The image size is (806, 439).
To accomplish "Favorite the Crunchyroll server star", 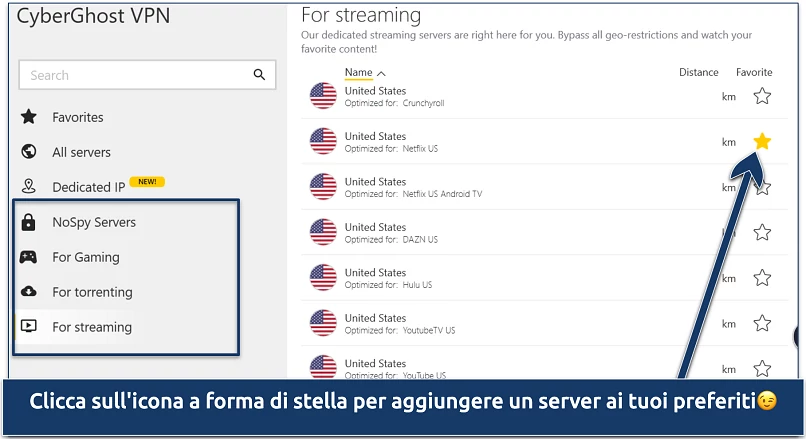I will tap(762, 96).
